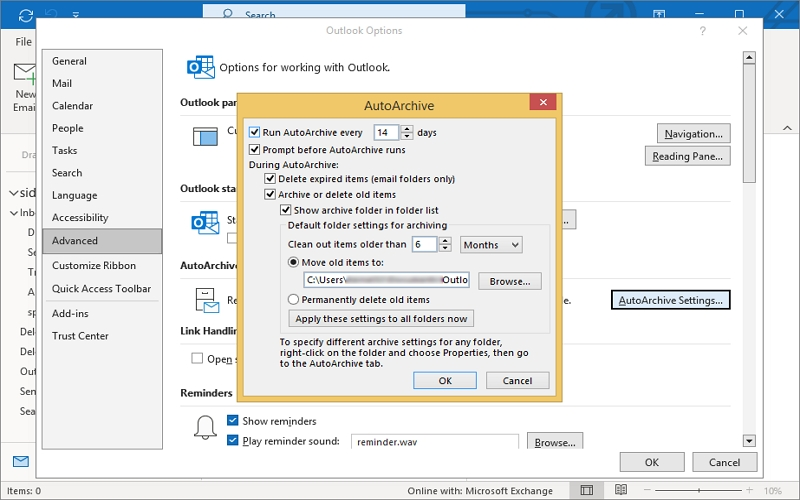Click OK in AutoArchive dialog

click(445, 381)
